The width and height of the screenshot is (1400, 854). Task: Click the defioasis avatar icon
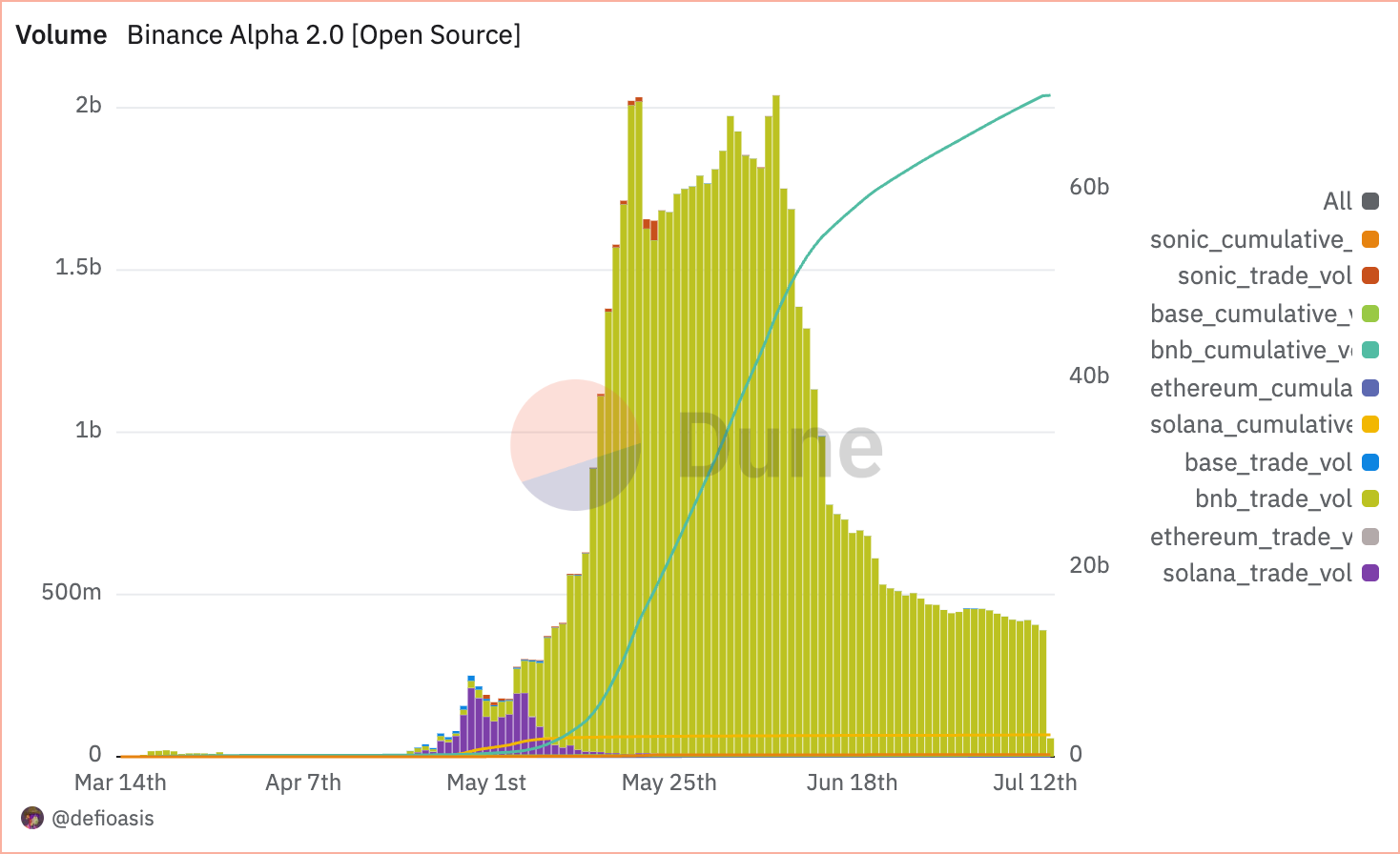(x=32, y=818)
